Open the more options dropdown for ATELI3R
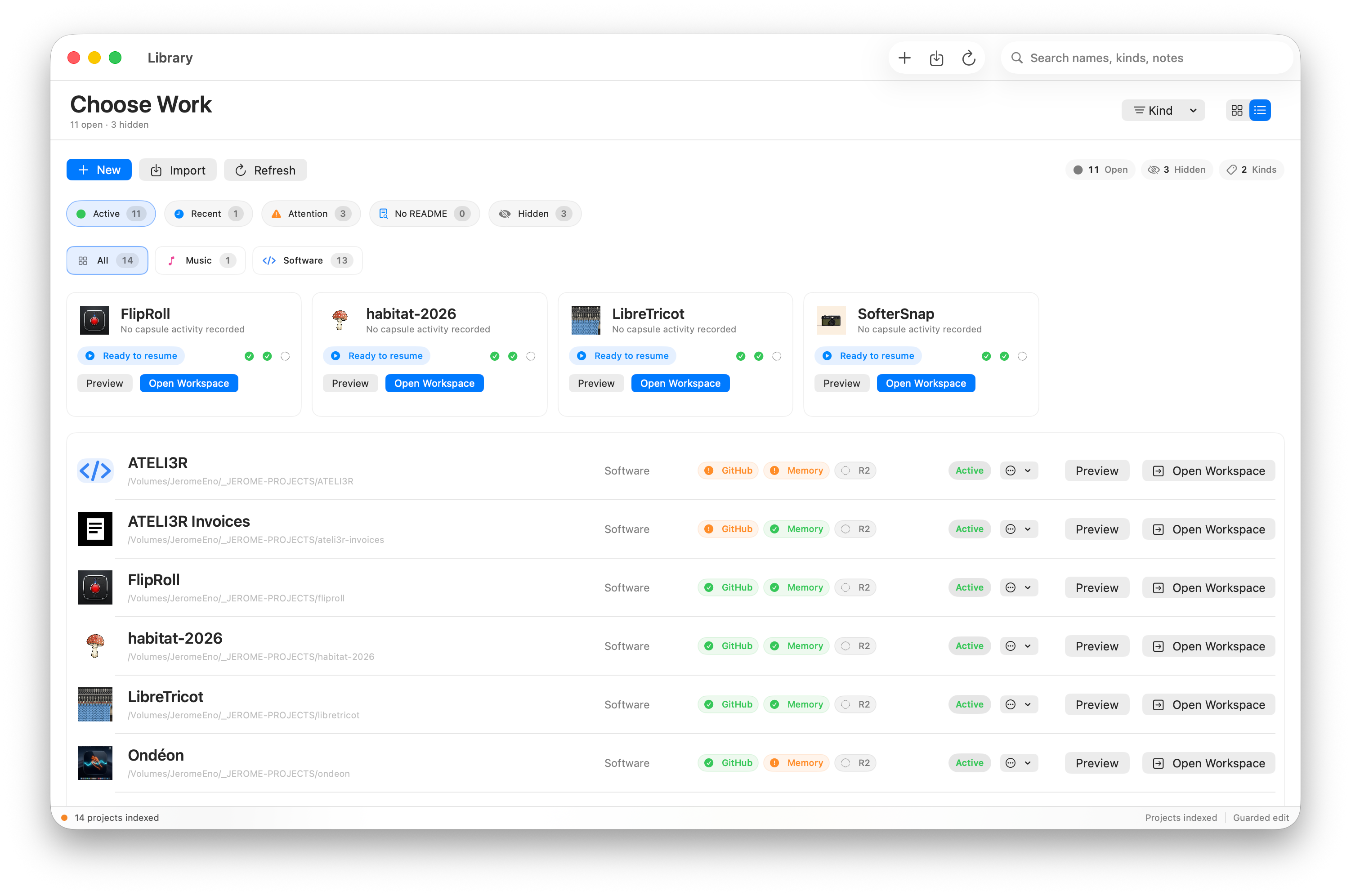The width and height of the screenshot is (1351, 896). 1019,471
